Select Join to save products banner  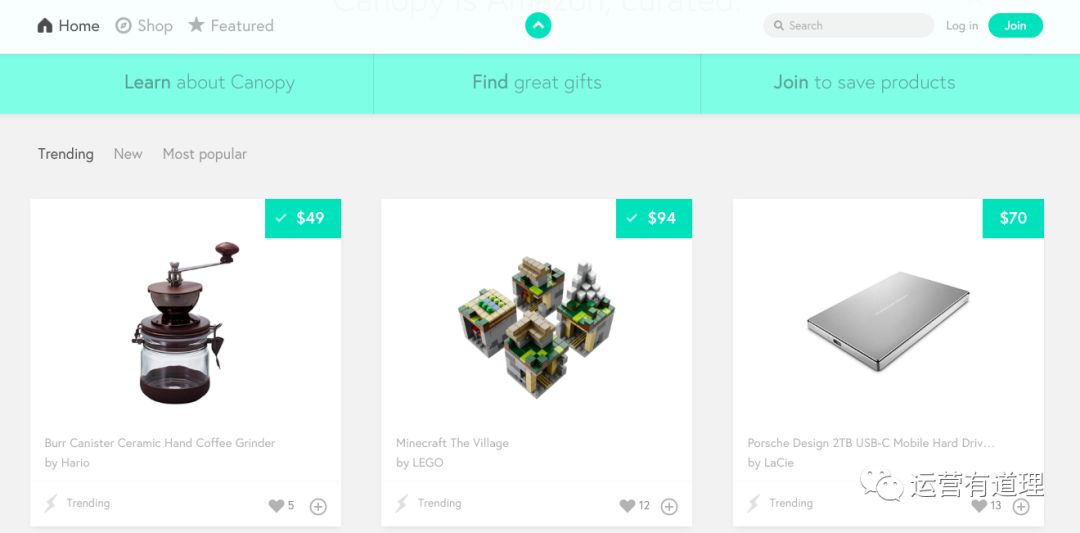click(864, 83)
